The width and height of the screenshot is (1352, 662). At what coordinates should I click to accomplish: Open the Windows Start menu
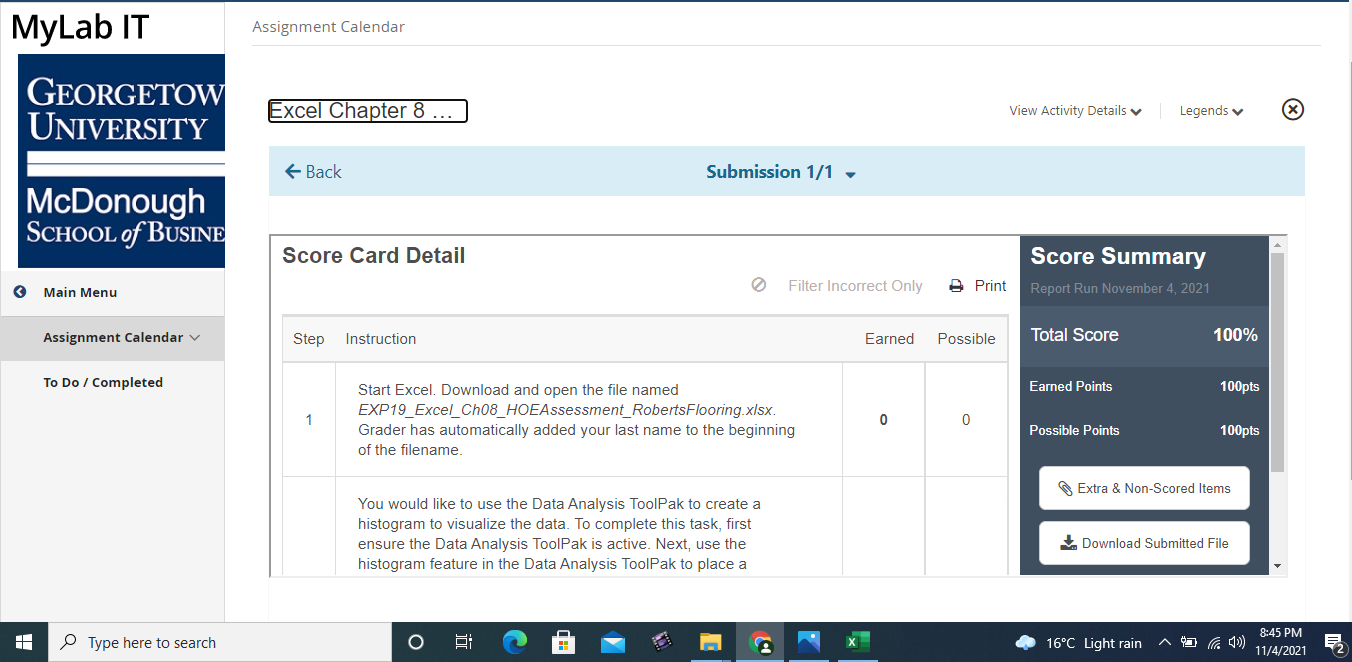[x=24, y=642]
